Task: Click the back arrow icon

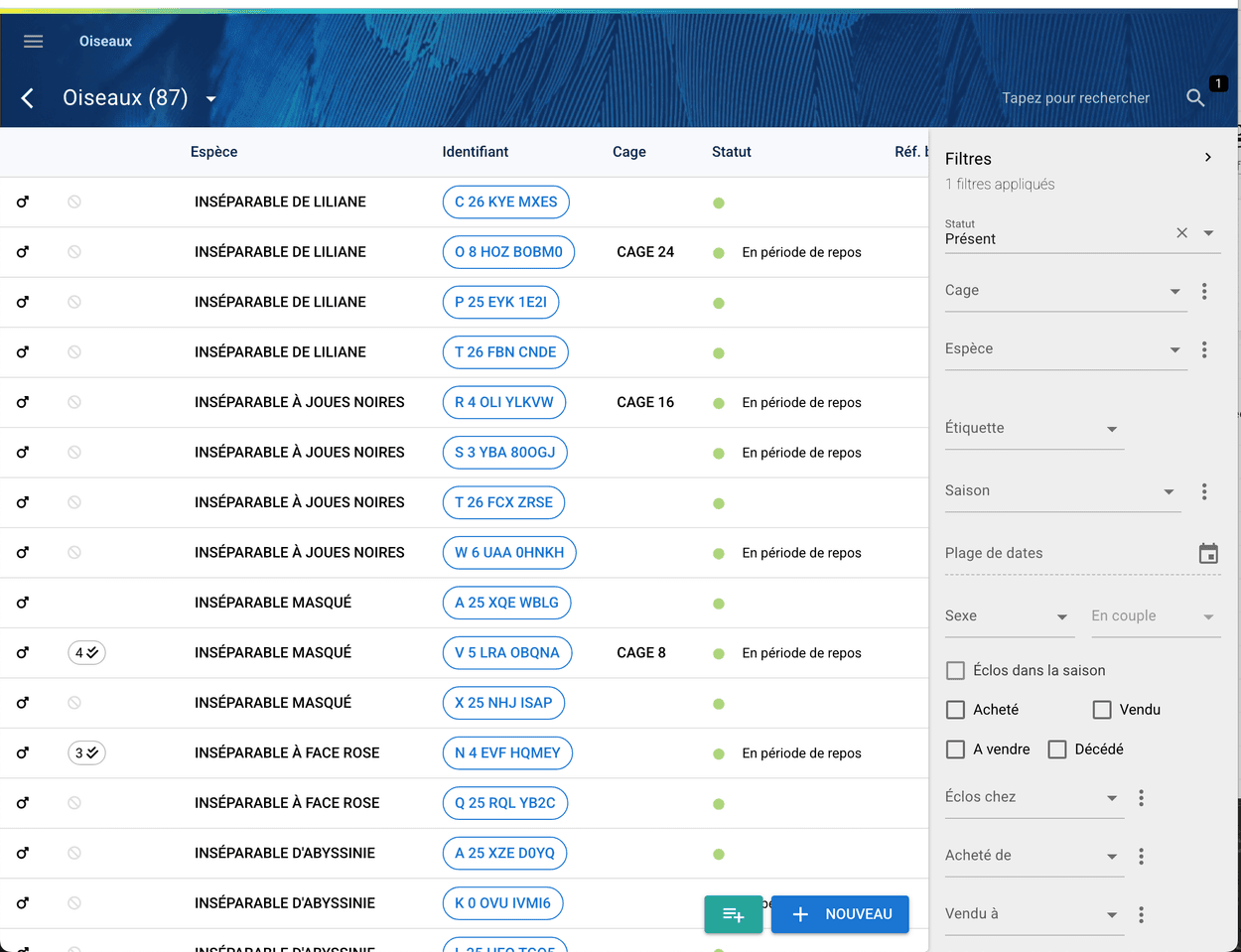Action: (28, 98)
